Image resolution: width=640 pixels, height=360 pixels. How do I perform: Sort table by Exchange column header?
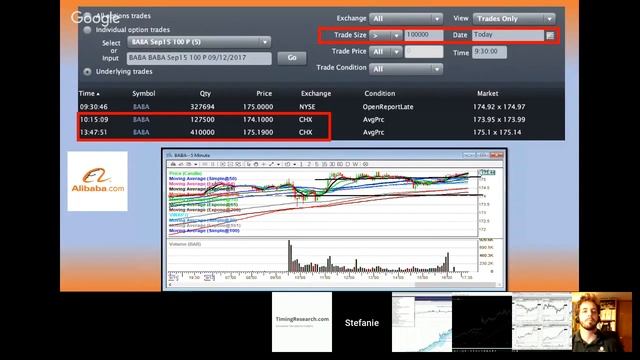[316, 93]
